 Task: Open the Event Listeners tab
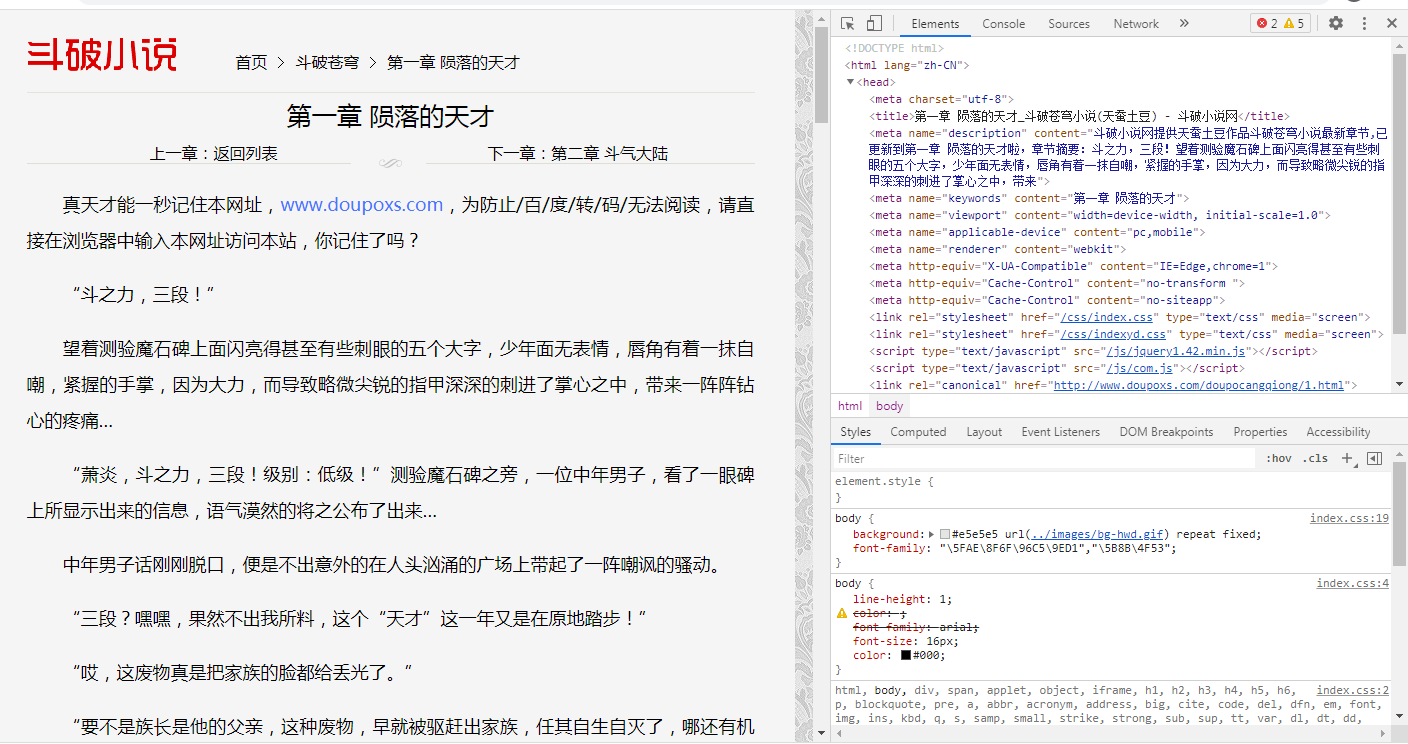point(1060,432)
